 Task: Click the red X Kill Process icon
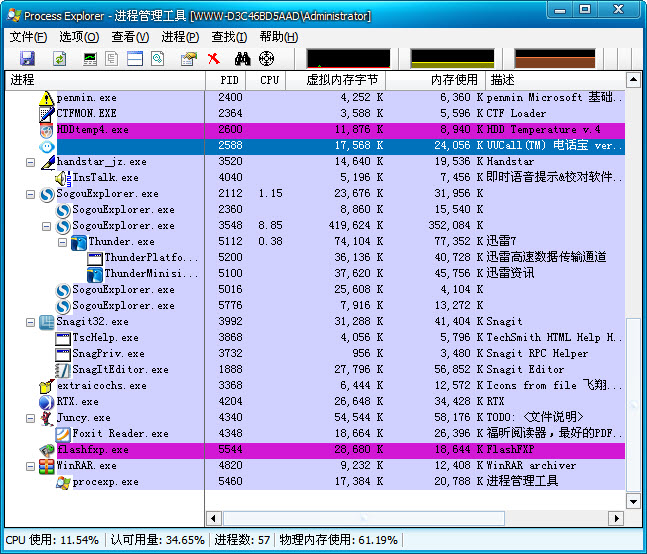tap(214, 59)
